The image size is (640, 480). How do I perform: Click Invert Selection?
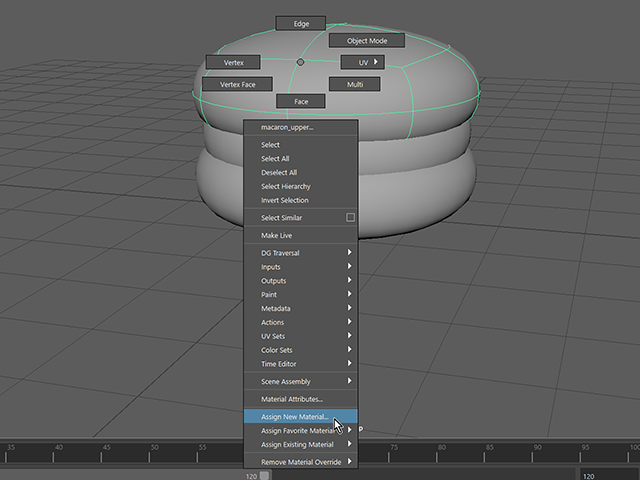(301, 200)
